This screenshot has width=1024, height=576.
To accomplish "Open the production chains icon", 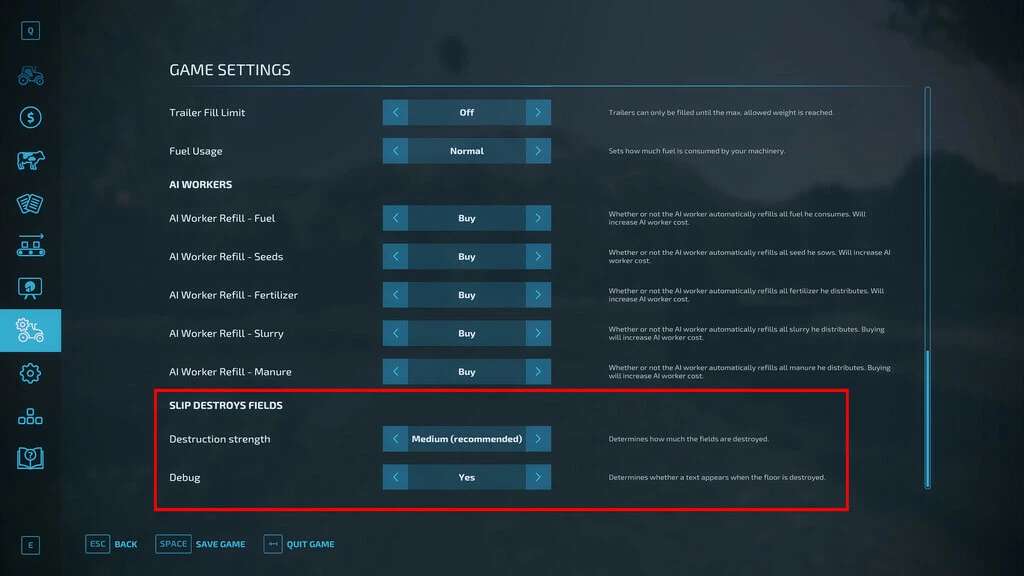I will (30, 245).
